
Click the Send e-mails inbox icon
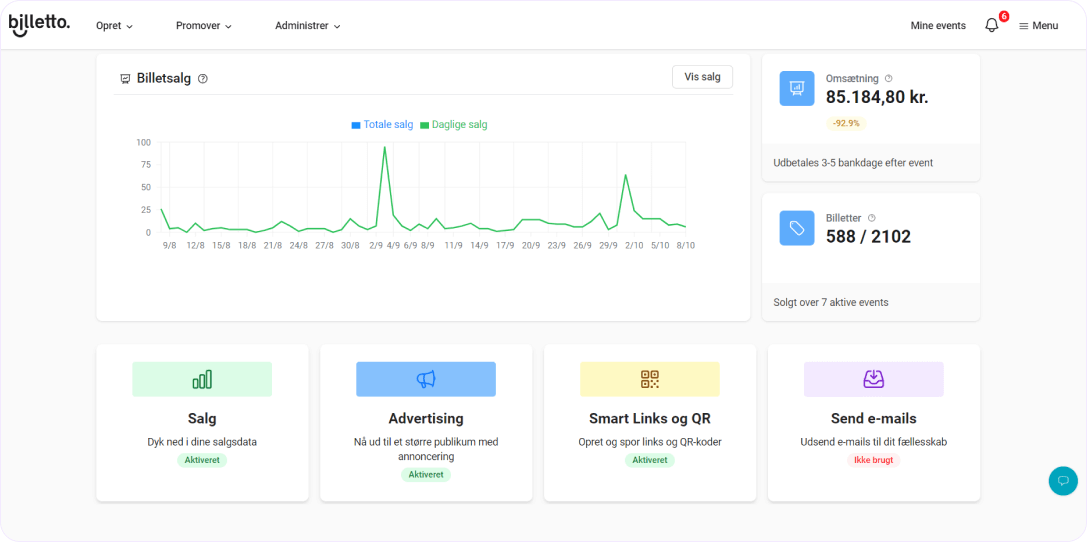click(874, 379)
